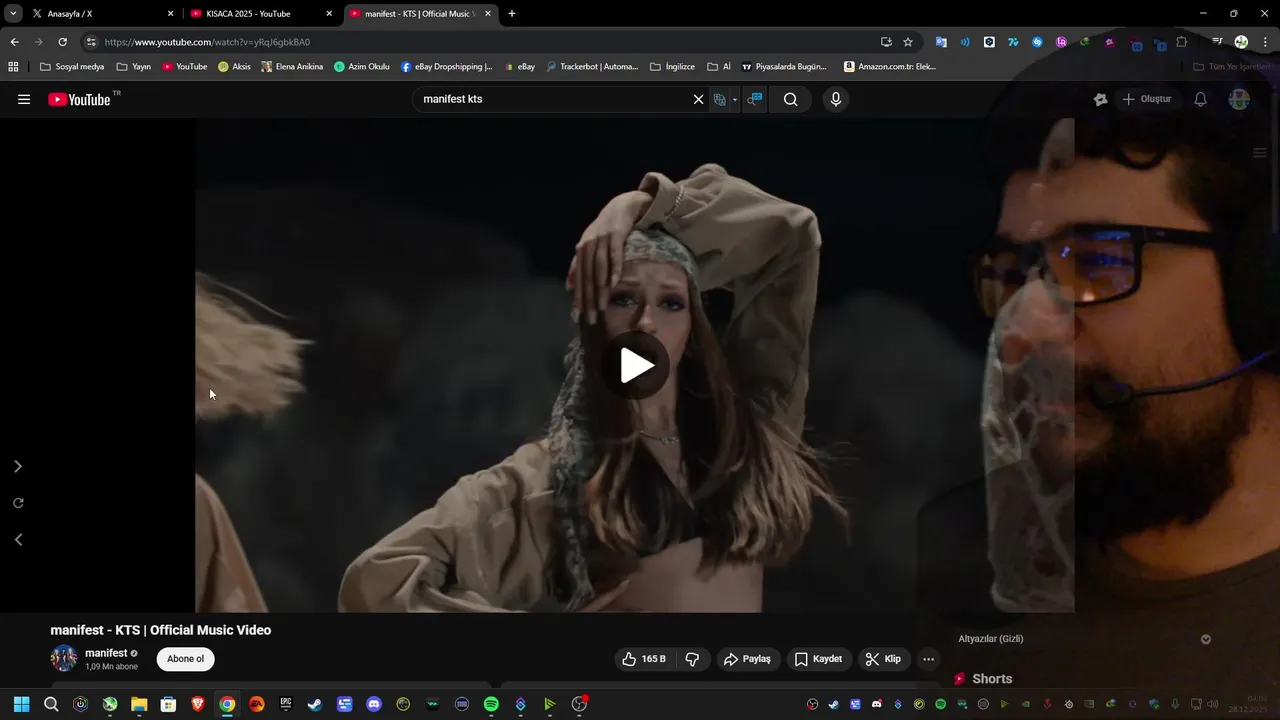Viewport: 1280px width, 720px height.
Task: Reload the page in browser toolbar
Action: click(x=62, y=42)
